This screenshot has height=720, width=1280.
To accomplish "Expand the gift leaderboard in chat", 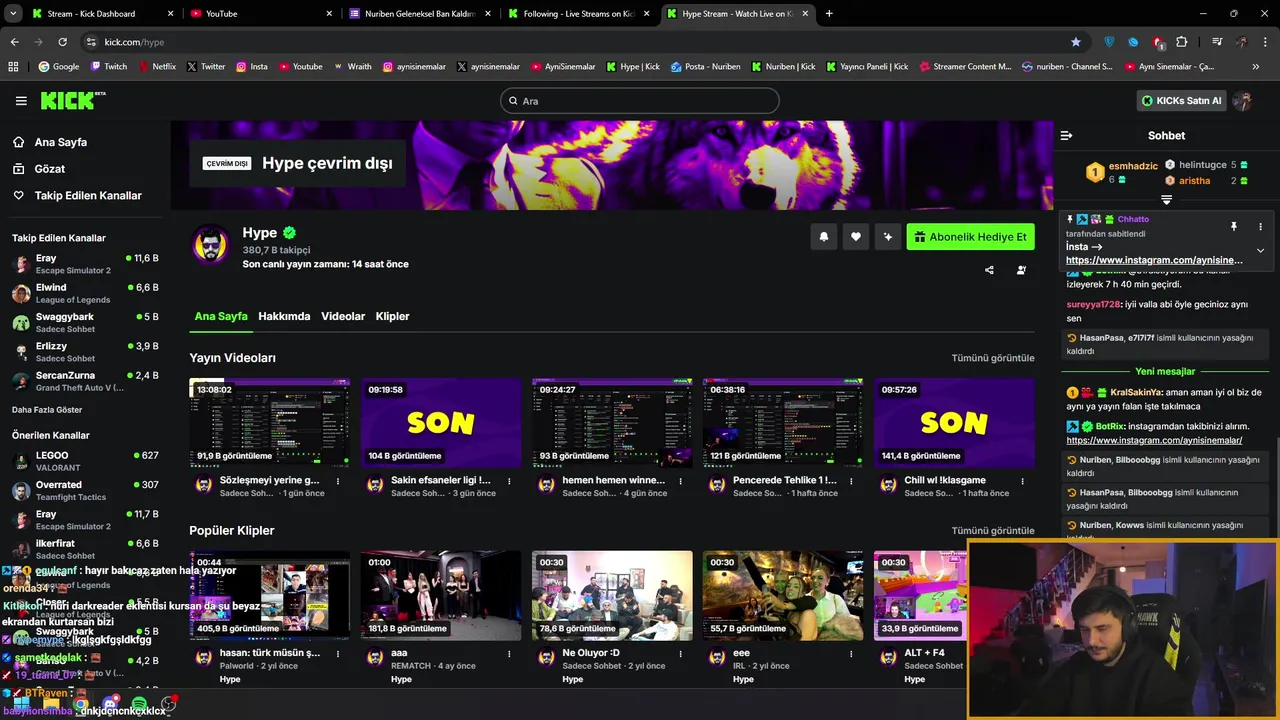I will pos(1166,200).
